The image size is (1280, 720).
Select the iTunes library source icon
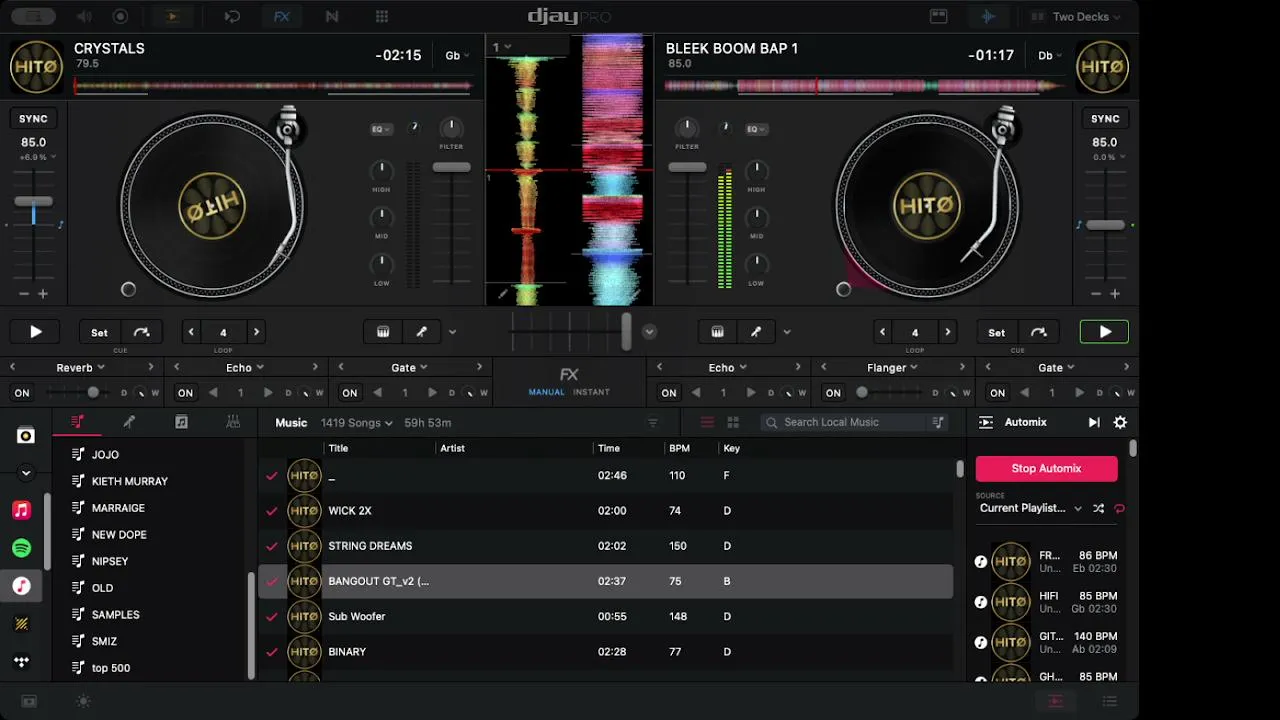click(21, 586)
